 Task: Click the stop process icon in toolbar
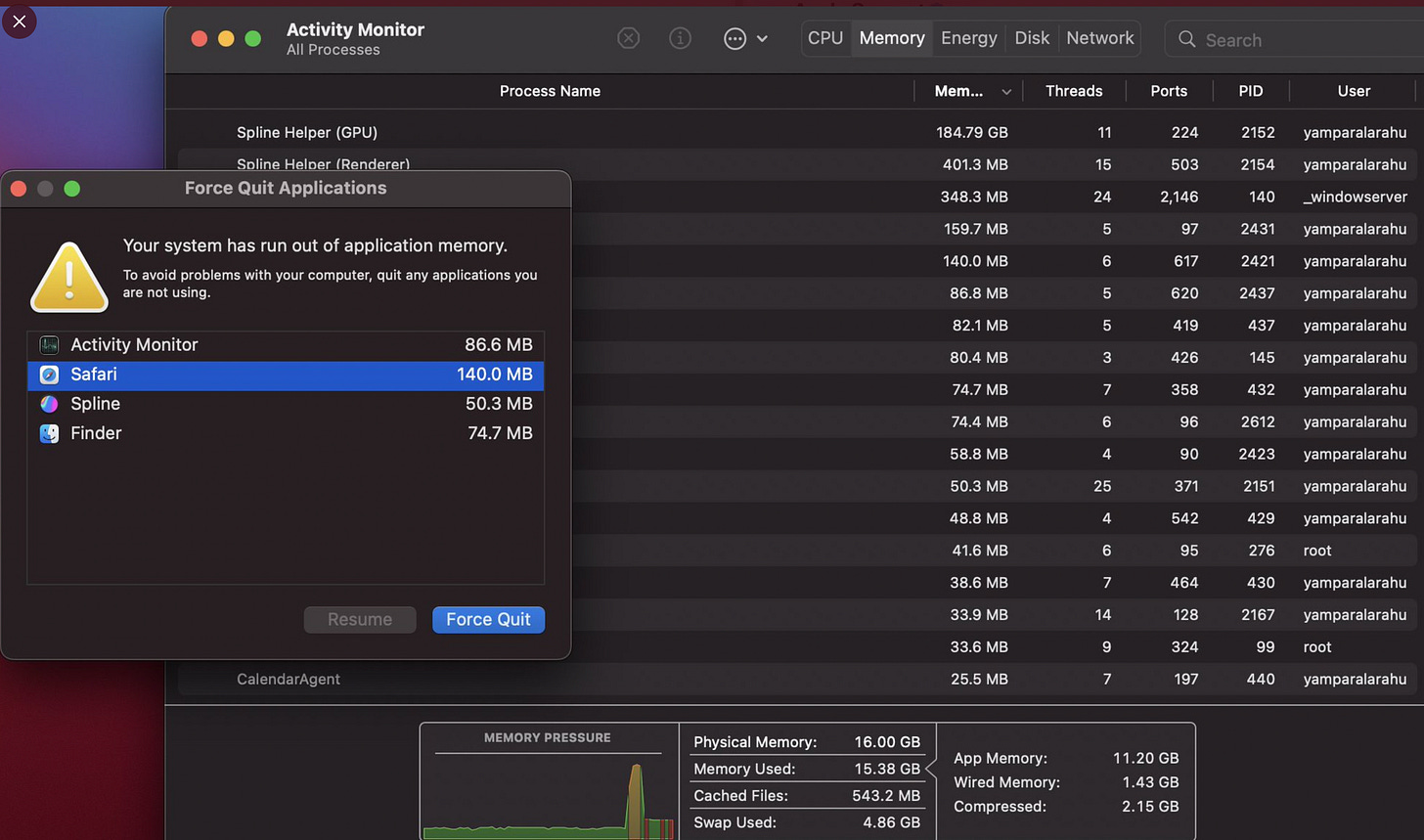[629, 38]
